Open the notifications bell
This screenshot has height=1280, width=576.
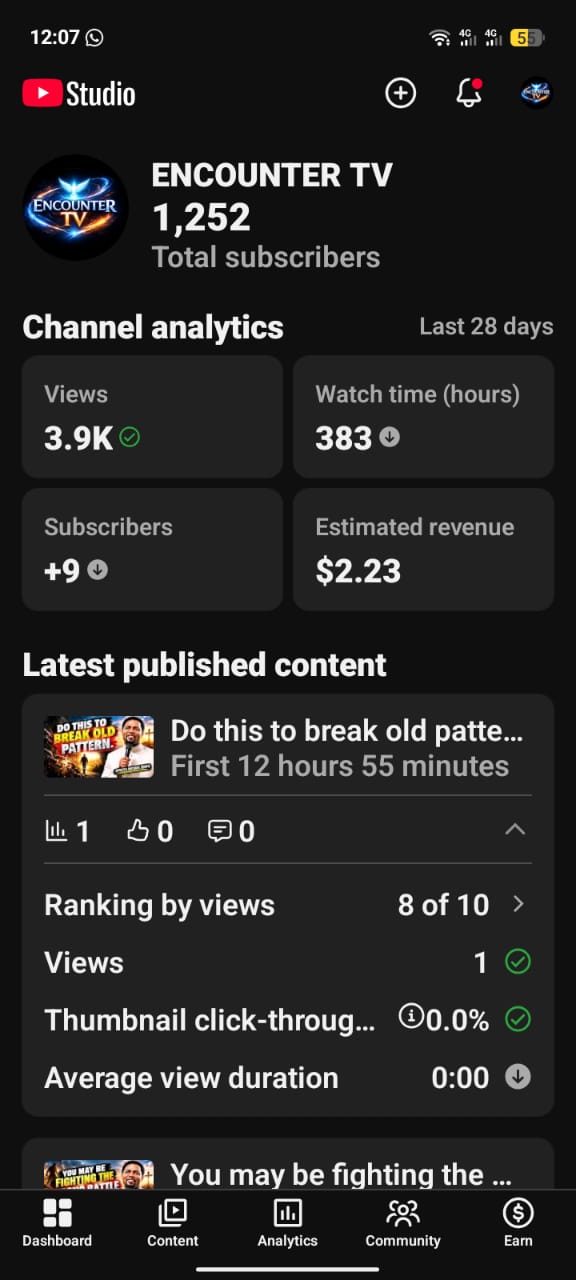(x=468, y=93)
